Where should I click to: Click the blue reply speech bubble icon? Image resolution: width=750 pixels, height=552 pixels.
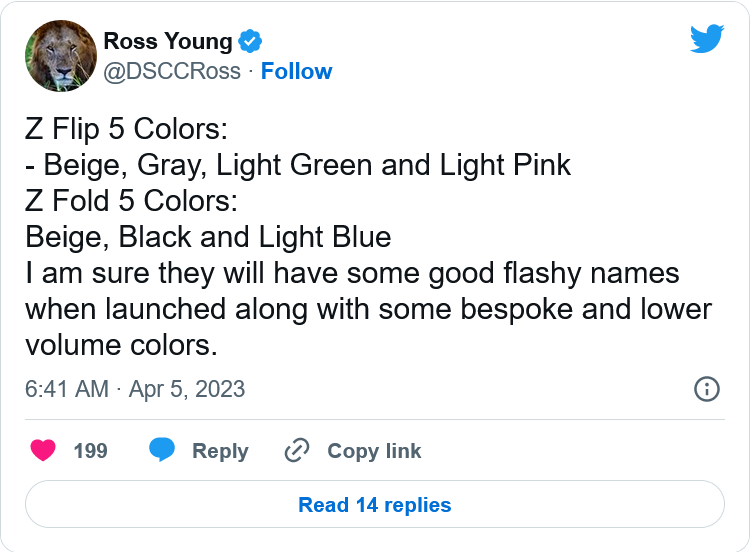click(162, 450)
